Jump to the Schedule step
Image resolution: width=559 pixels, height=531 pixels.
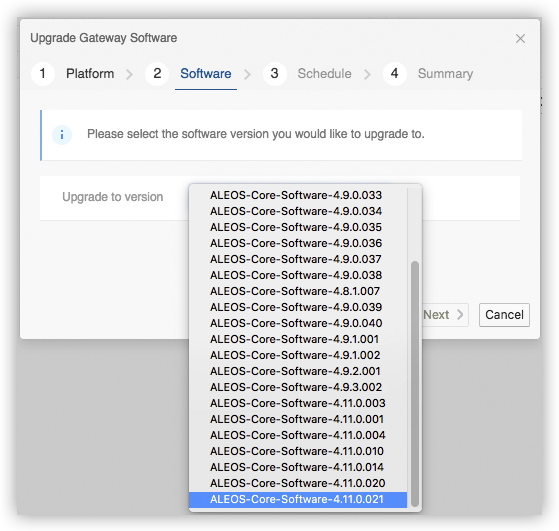[x=324, y=73]
